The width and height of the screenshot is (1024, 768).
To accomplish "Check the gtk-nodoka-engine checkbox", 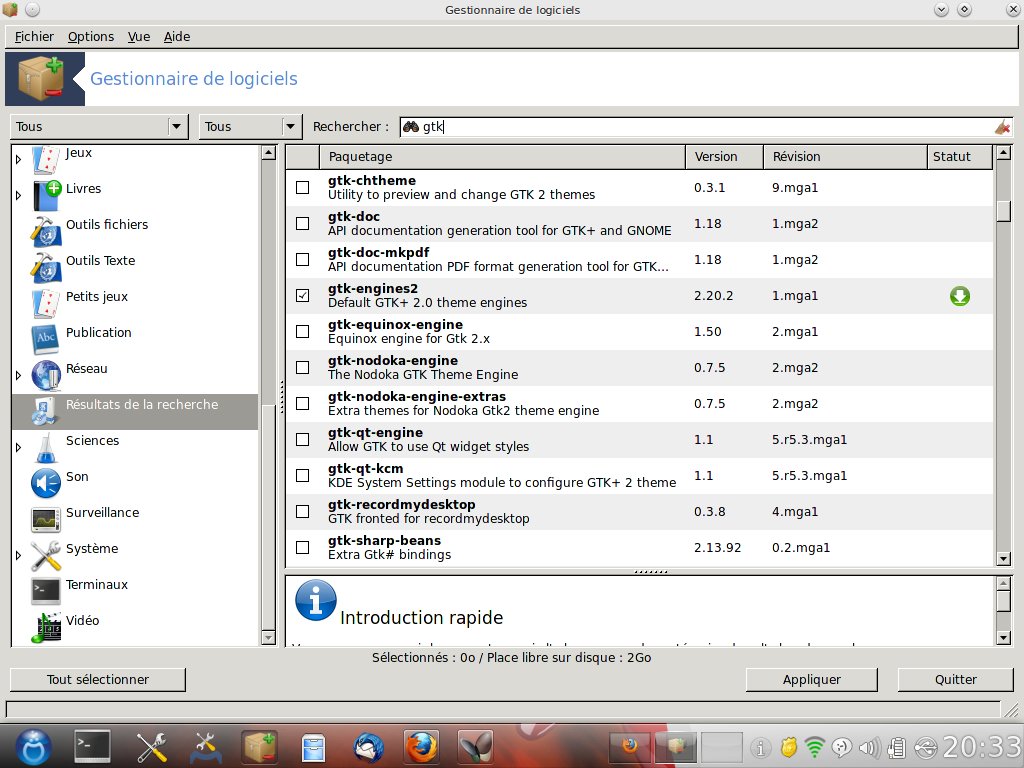I will pyautogui.click(x=302, y=368).
